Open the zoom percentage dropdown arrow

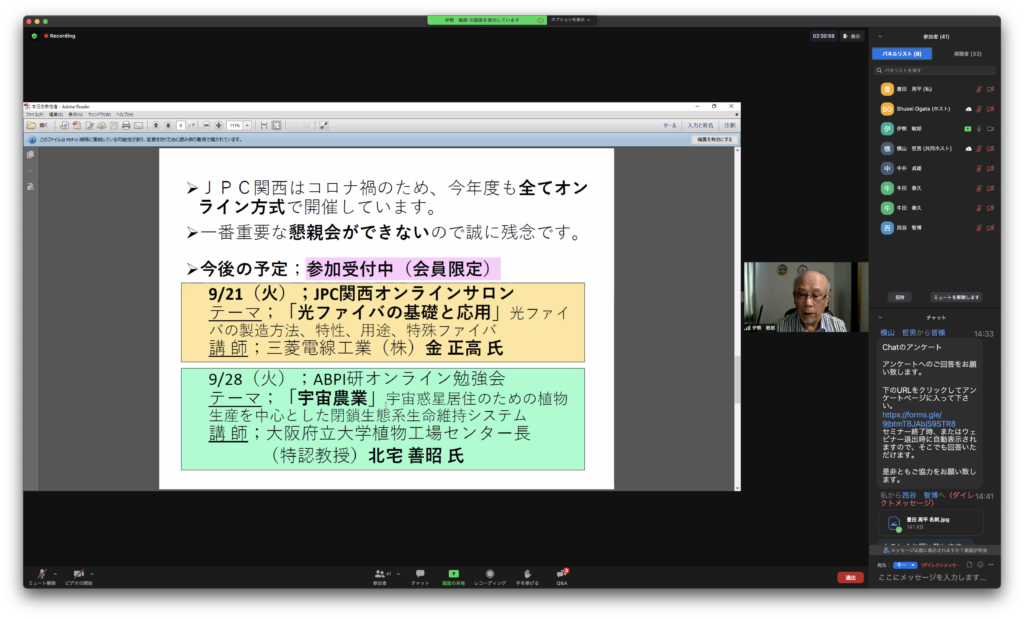[248, 125]
